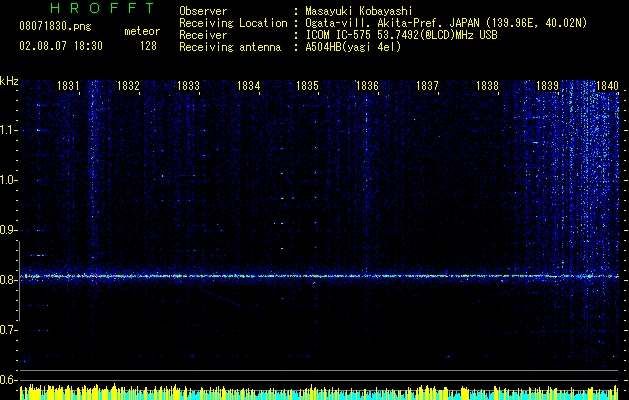Click the 1.1 frequency axis label
The height and width of the screenshot is (400, 629).
point(7,130)
